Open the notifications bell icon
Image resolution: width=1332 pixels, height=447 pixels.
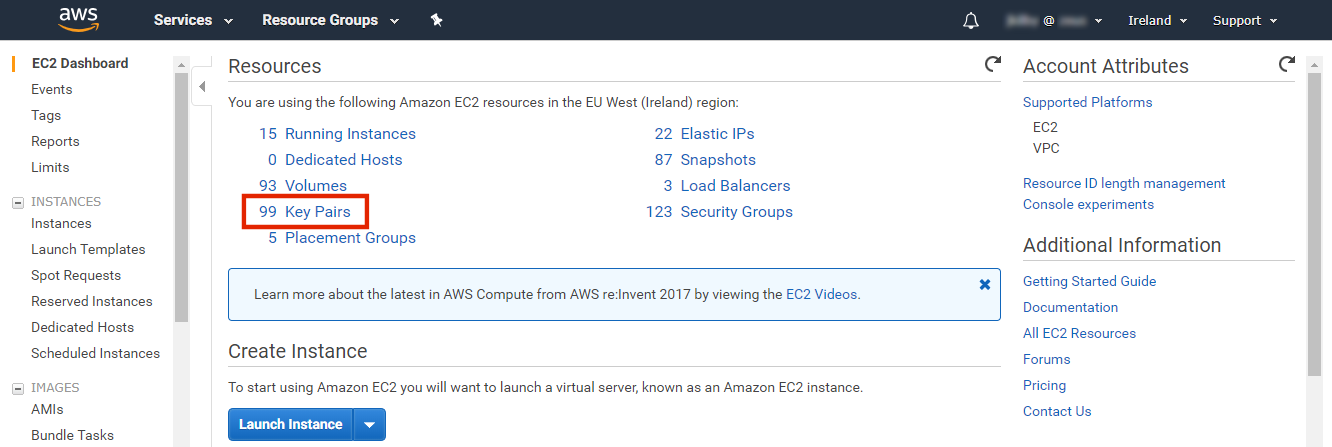tap(971, 21)
